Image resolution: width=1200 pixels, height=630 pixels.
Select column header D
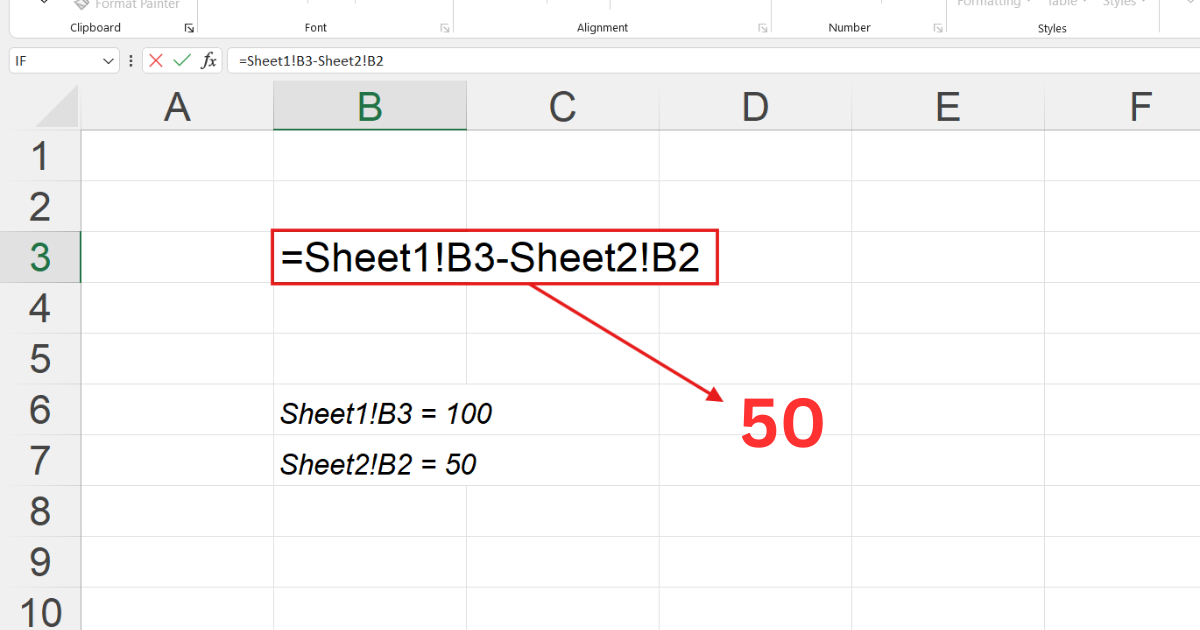754,105
